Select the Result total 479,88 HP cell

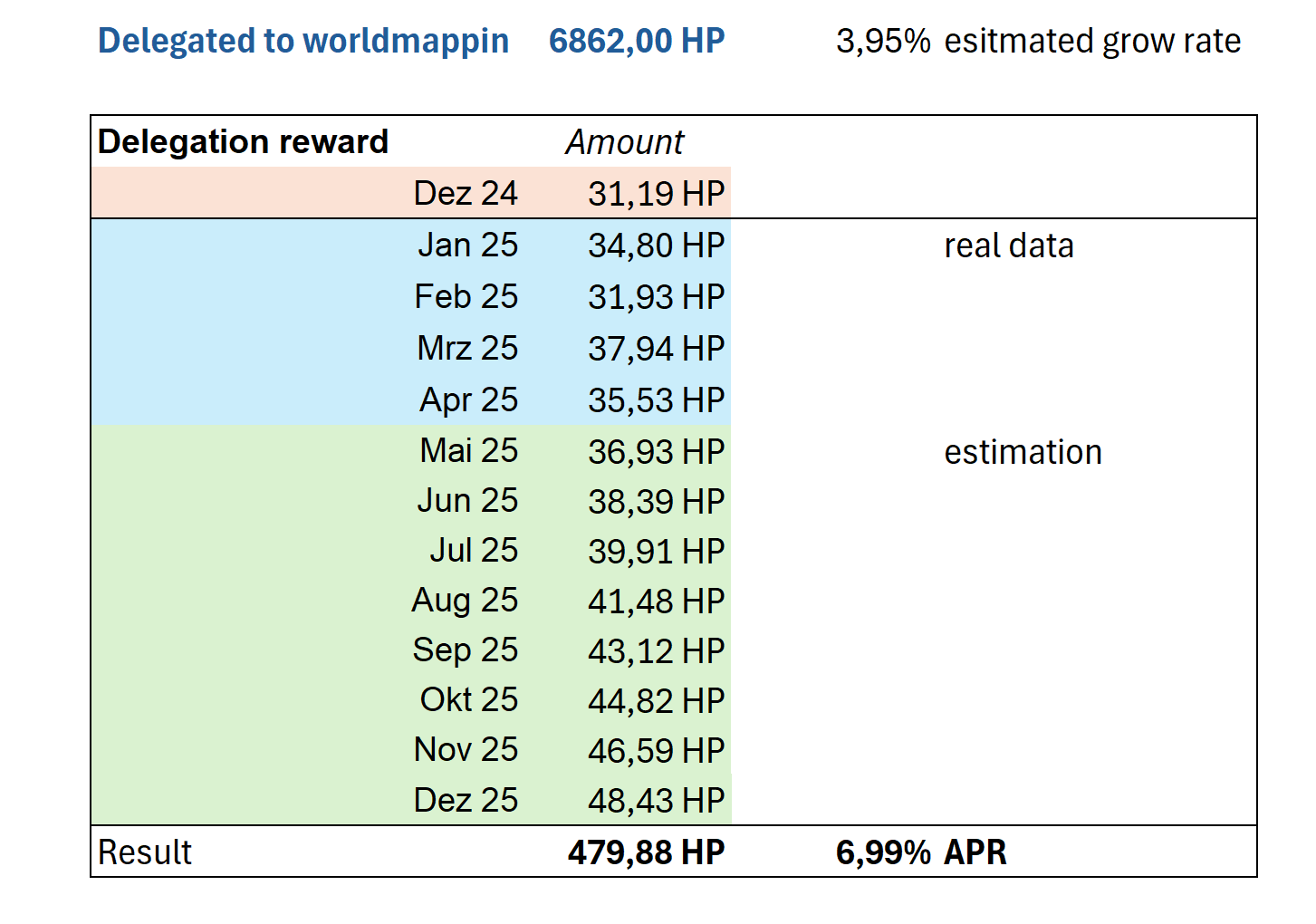tap(647, 852)
